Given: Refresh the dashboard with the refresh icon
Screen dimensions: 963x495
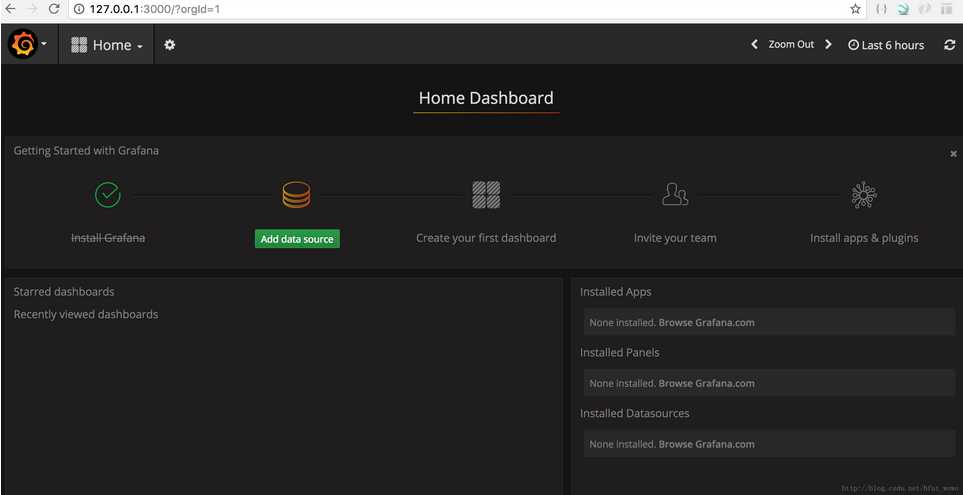Looking at the screenshot, I should [x=949, y=45].
